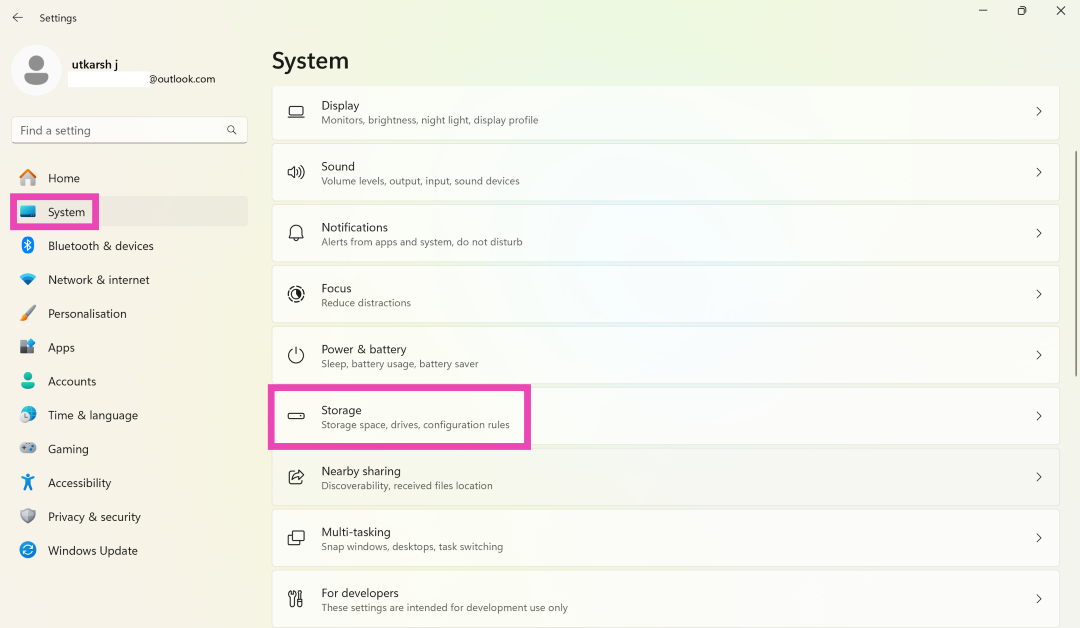Screen dimensions: 1080x628
Task: Select Apps in the left sidebar
Action: [61, 348]
